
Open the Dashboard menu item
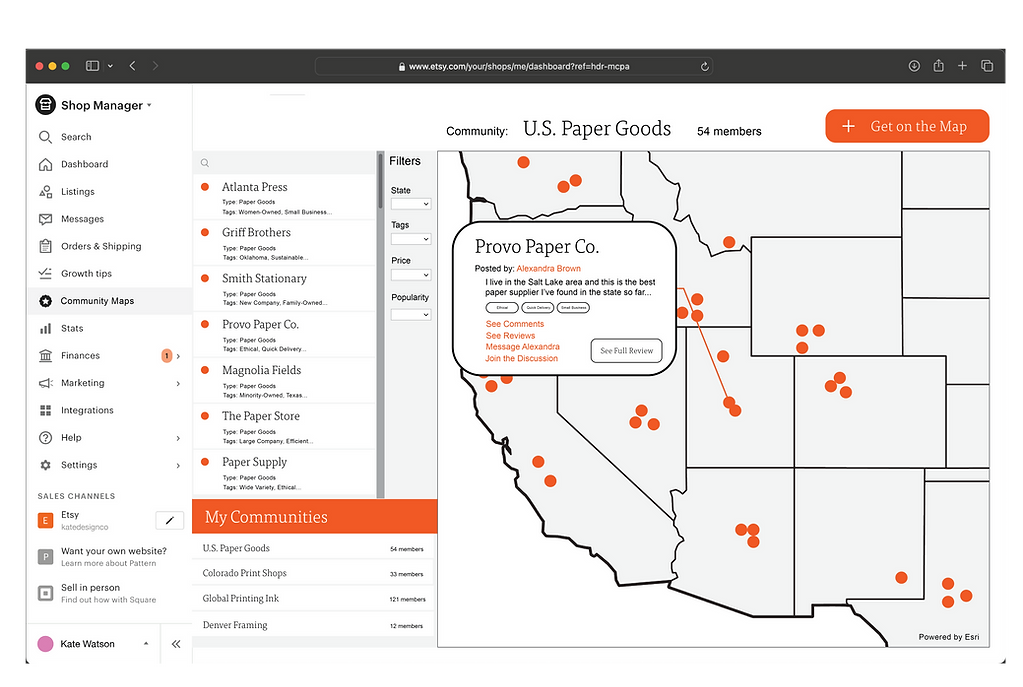click(85, 164)
